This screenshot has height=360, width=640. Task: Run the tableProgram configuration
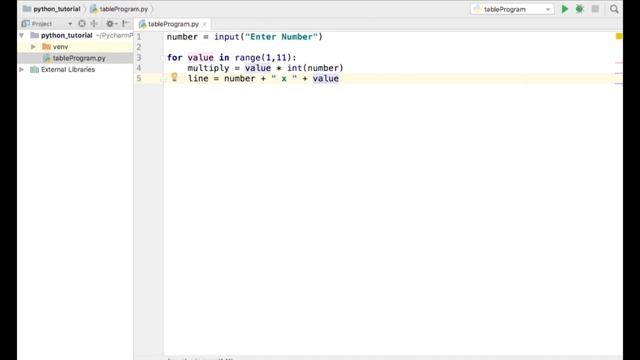coord(564,9)
